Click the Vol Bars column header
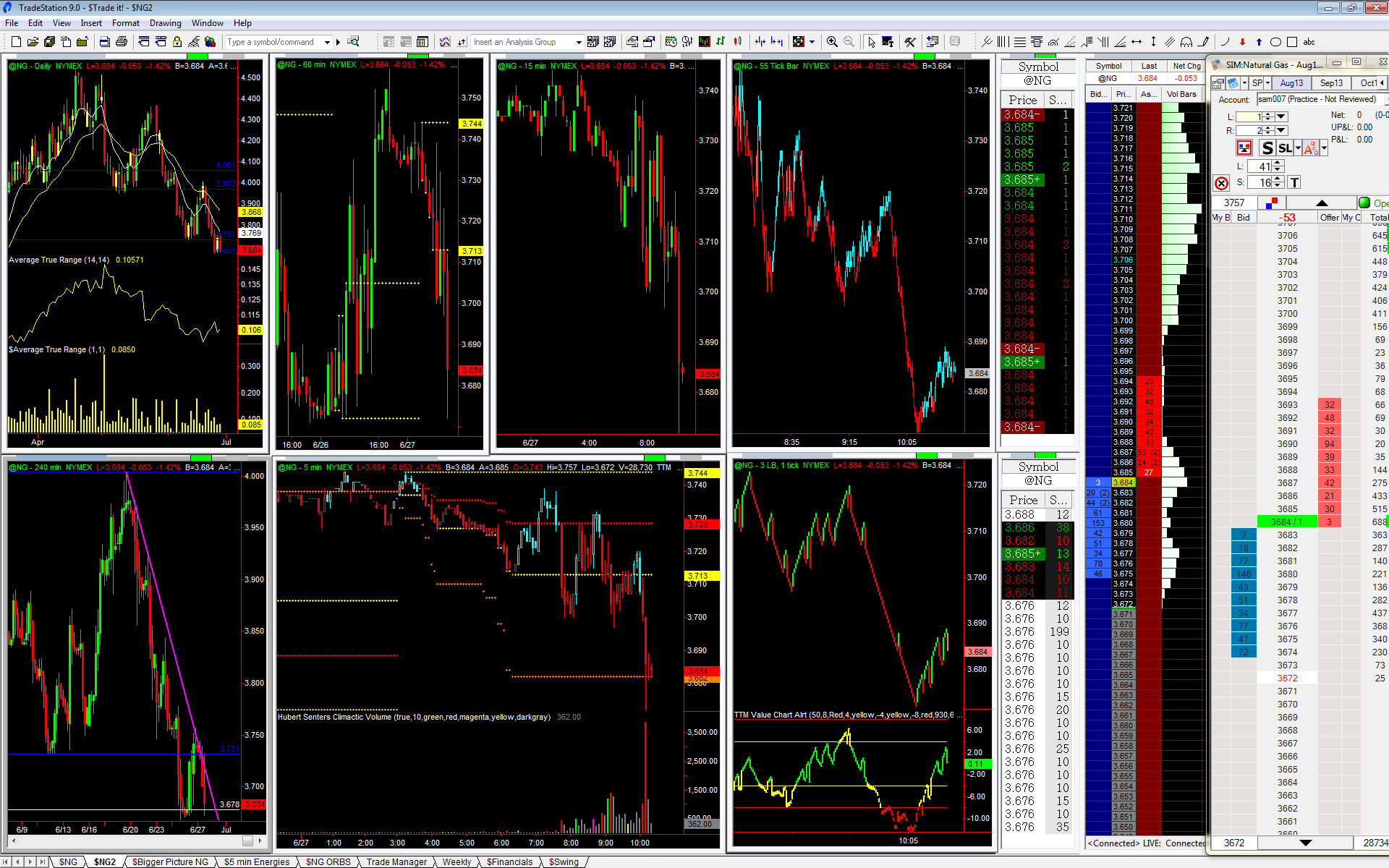Viewport: 1389px width, 868px height. click(x=1181, y=94)
